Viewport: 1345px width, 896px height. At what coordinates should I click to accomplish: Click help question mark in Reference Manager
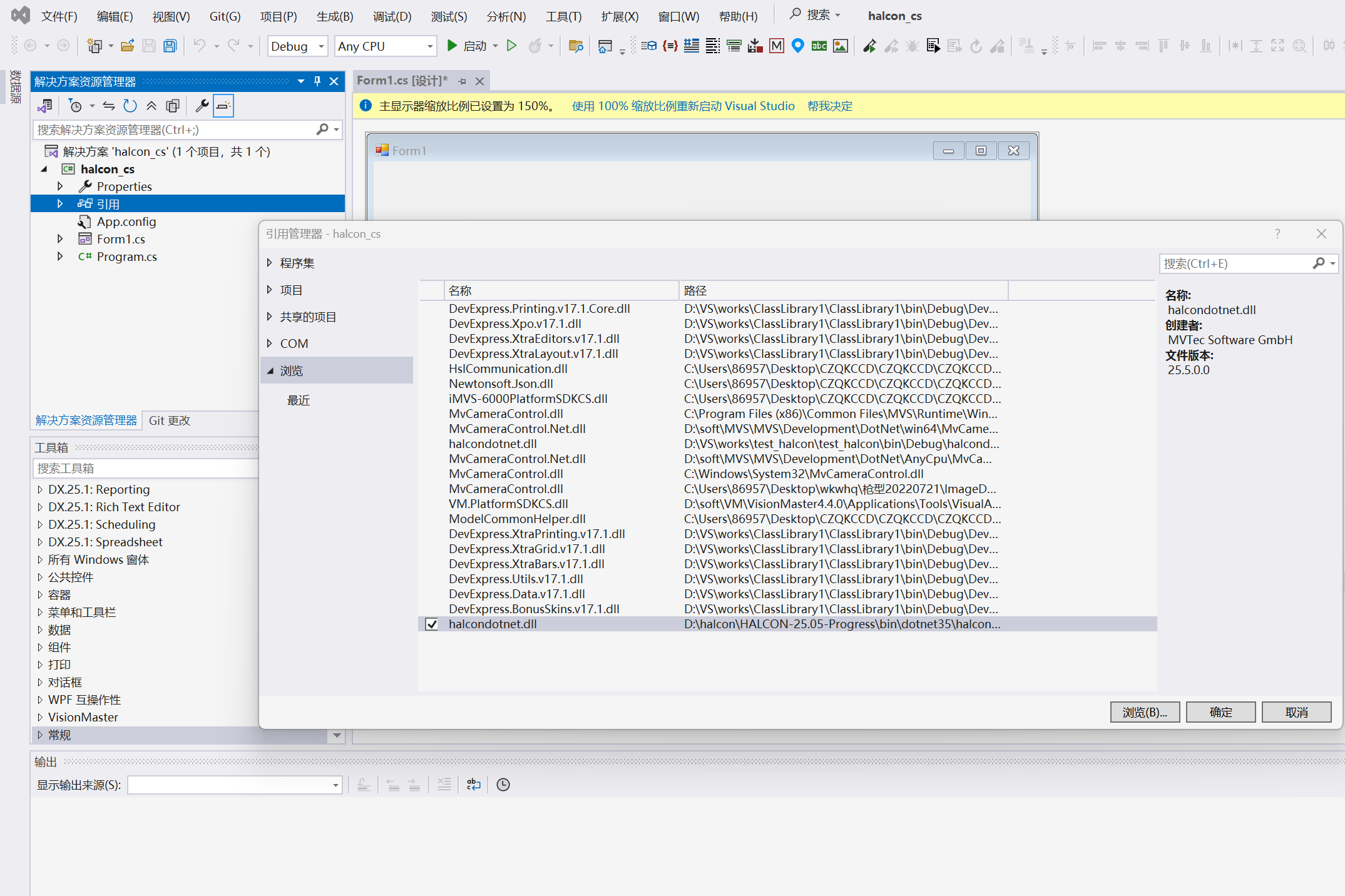click(x=1277, y=233)
